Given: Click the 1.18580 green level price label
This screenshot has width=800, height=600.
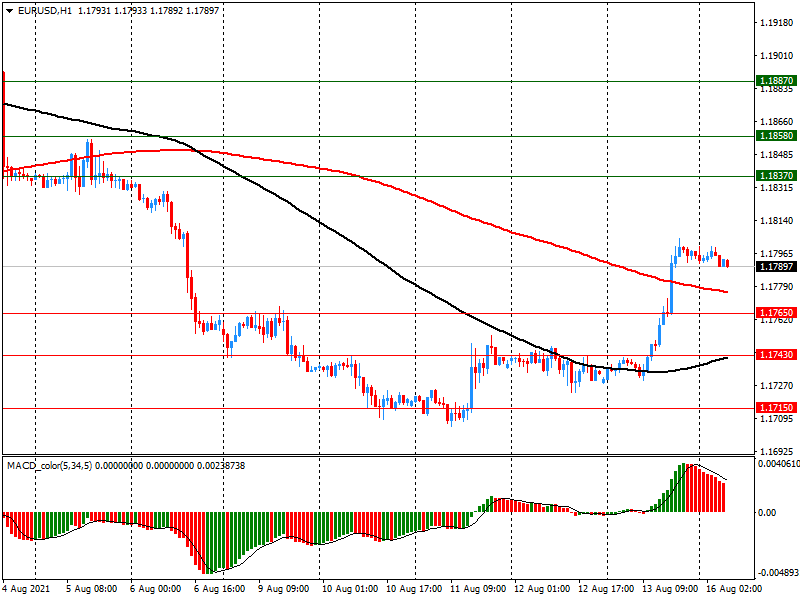Looking at the screenshot, I should [x=776, y=136].
